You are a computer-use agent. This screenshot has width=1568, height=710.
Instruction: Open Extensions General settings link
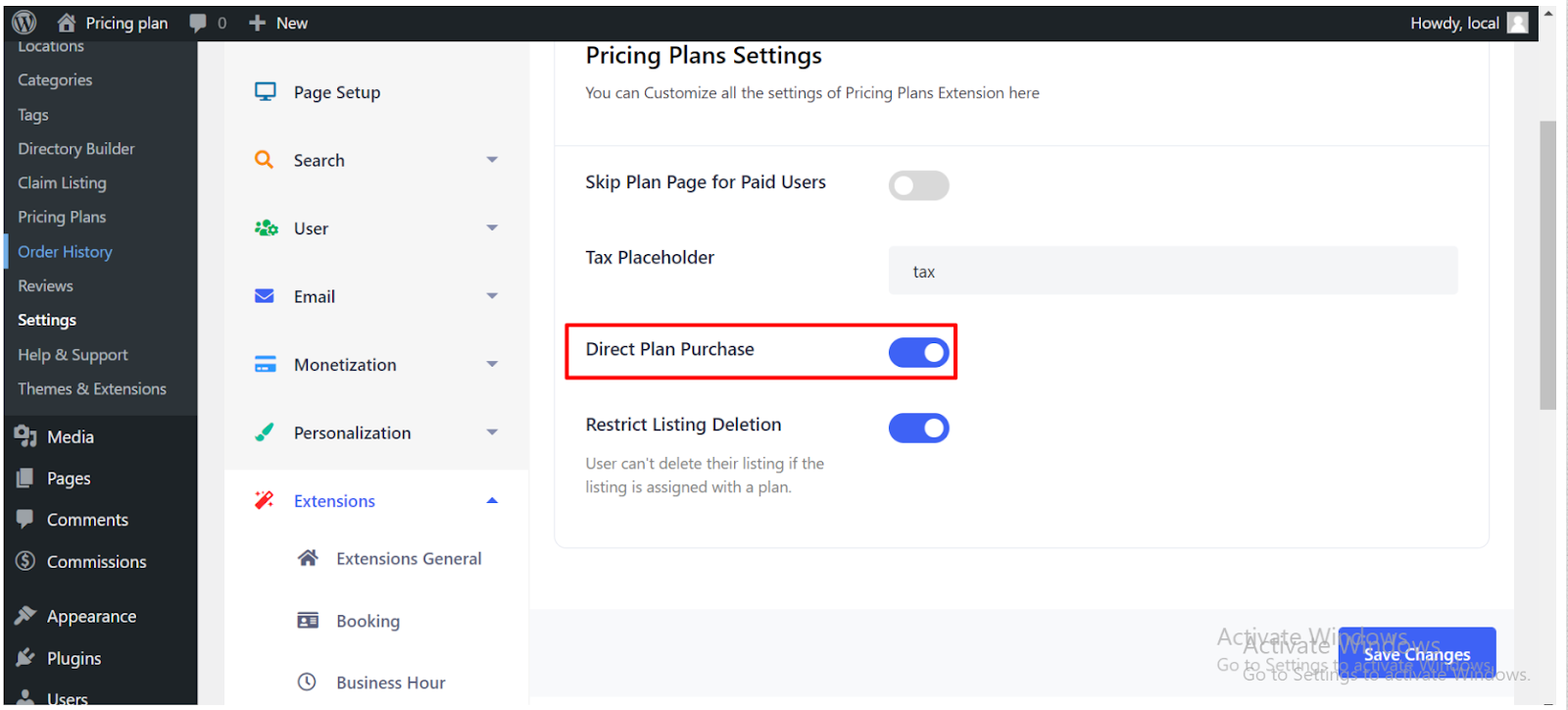(409, 558)
